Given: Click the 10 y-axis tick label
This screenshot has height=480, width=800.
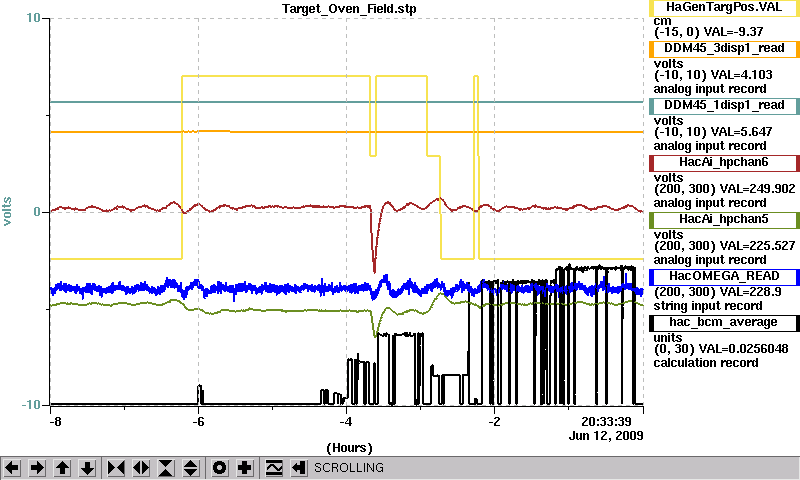Looking at the screenshot, I should pyautogui.click(x=33, y=18).
